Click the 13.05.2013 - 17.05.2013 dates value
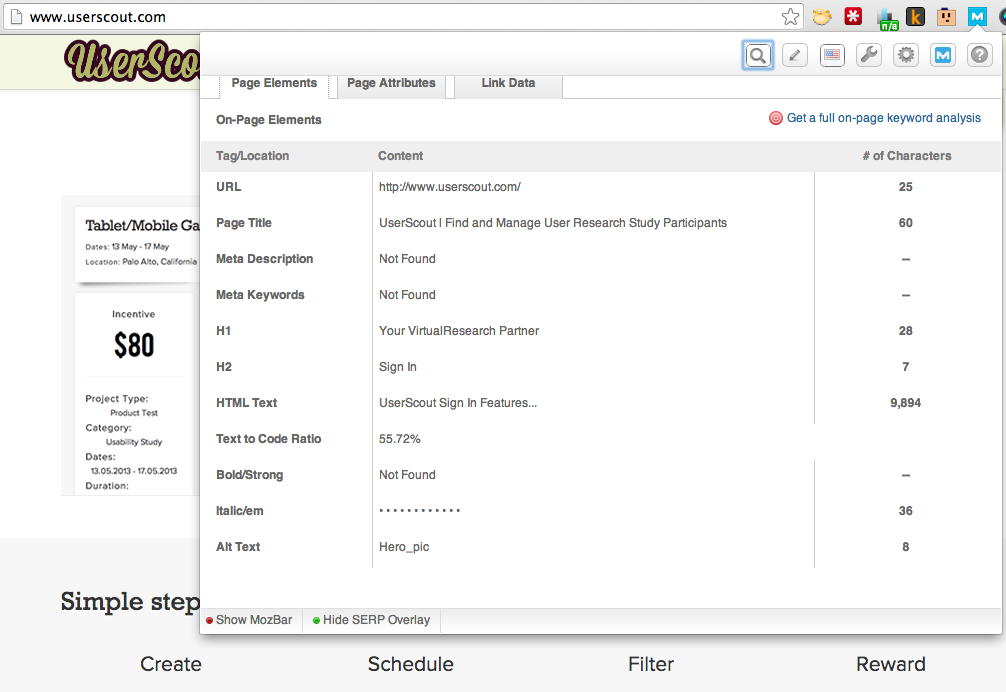The image size is (1006, 692). [x=134, y=471]
